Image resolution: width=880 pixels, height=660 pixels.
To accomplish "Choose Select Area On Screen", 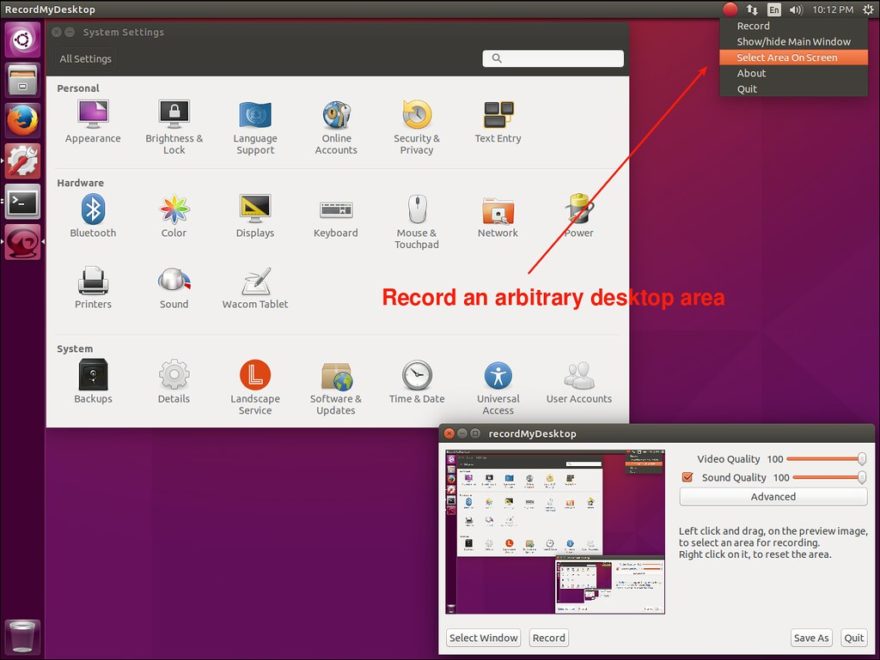I will pos(794,57).
